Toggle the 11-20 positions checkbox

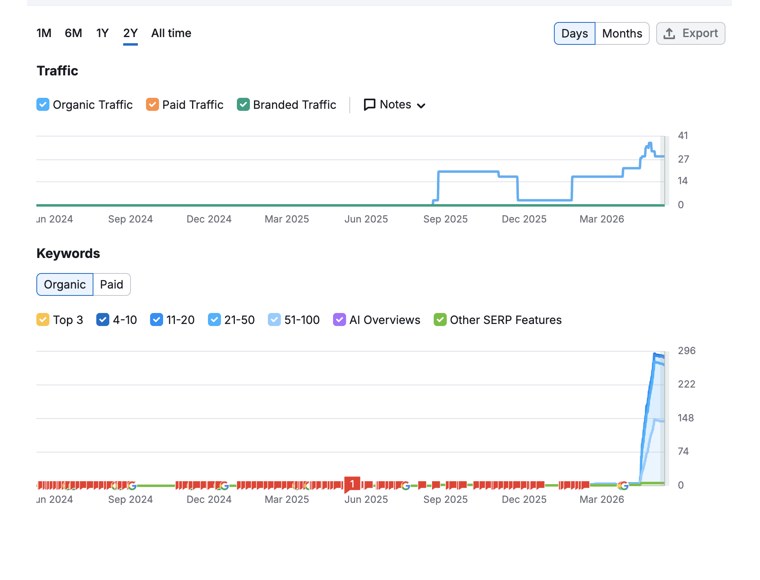click(156, 320)
